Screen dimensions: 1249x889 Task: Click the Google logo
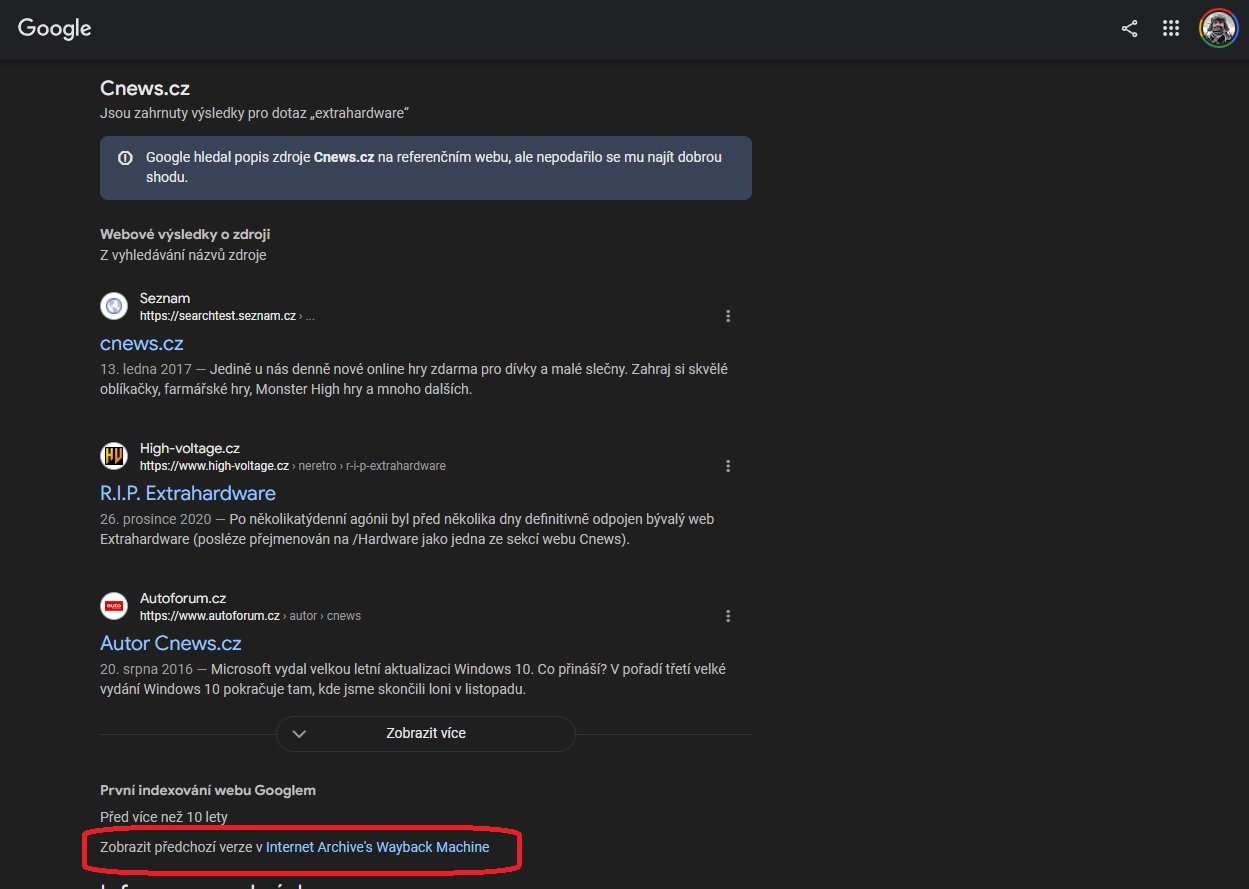pyautogui.click(x=54, y=28)
